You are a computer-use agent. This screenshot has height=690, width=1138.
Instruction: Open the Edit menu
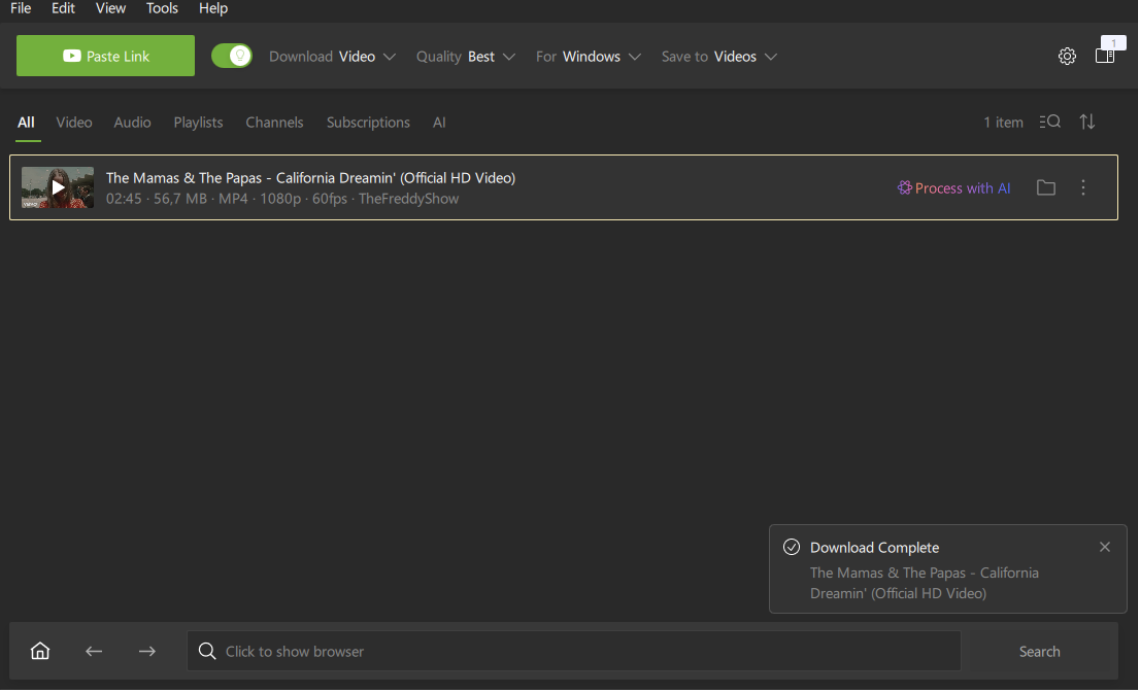(x=63, y=9)
